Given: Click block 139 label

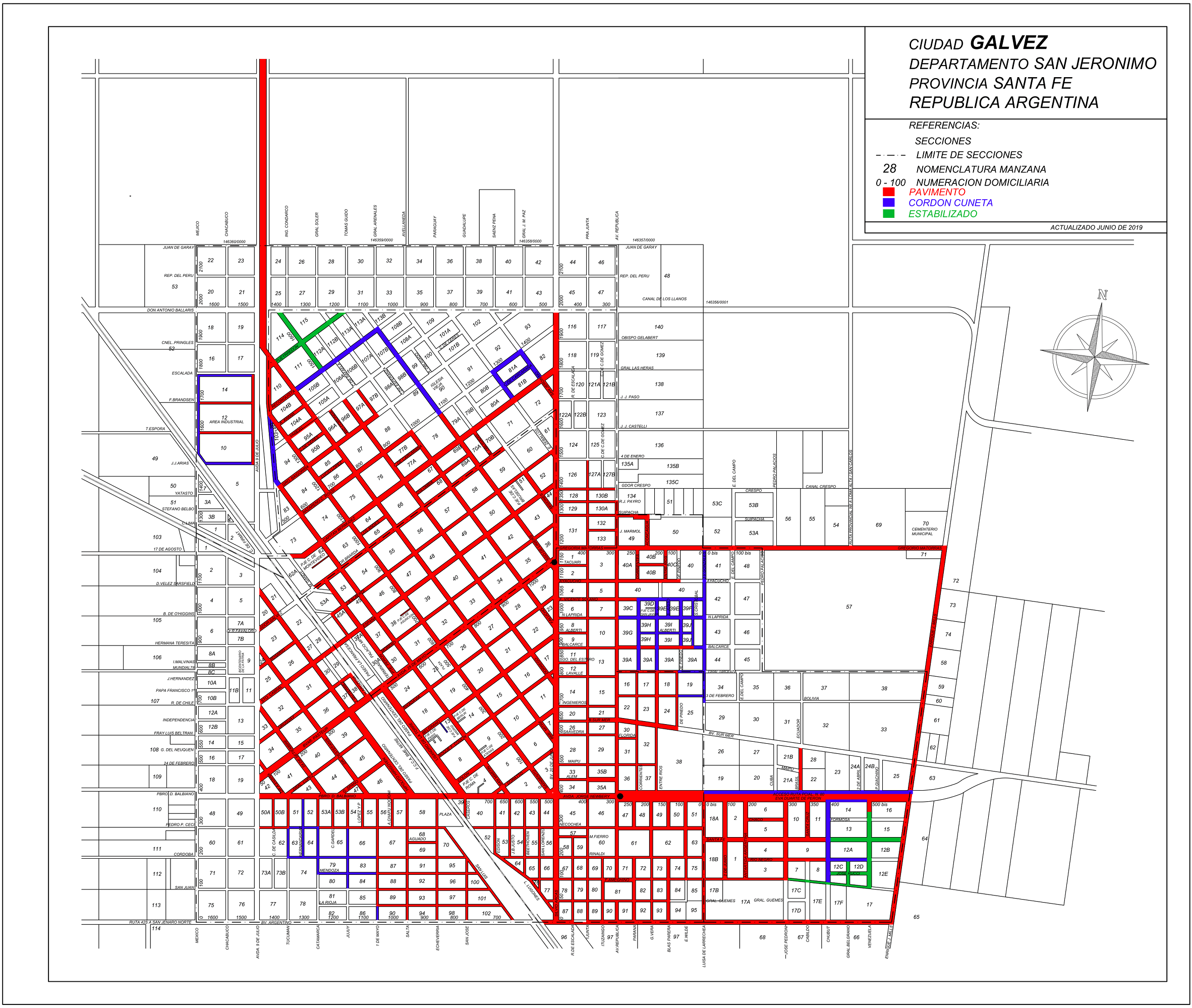Looking at the screenshot, I should tap(660, 355).
